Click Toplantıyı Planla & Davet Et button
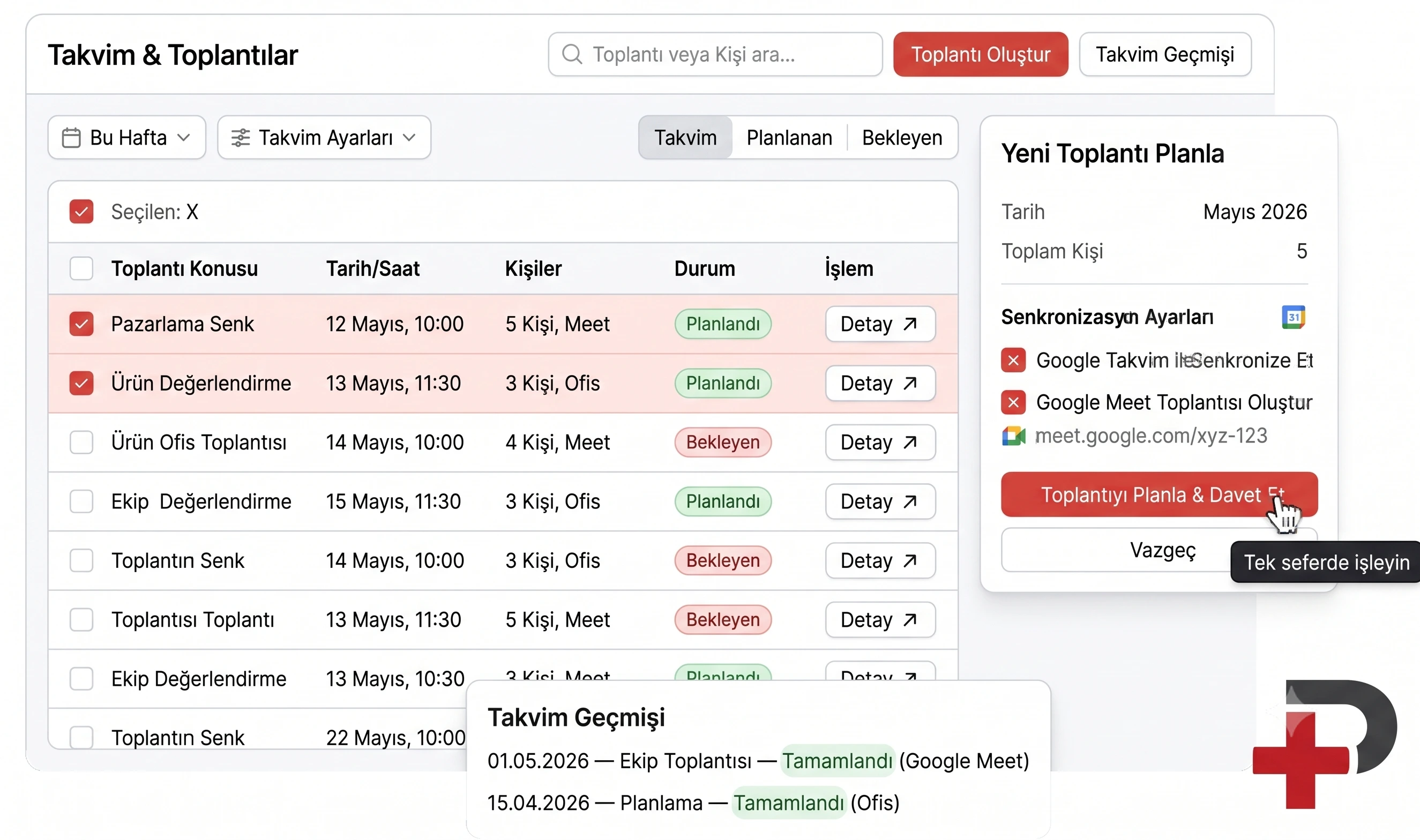This screenshot has height=840, width=1420. [x=1159, y=494]
